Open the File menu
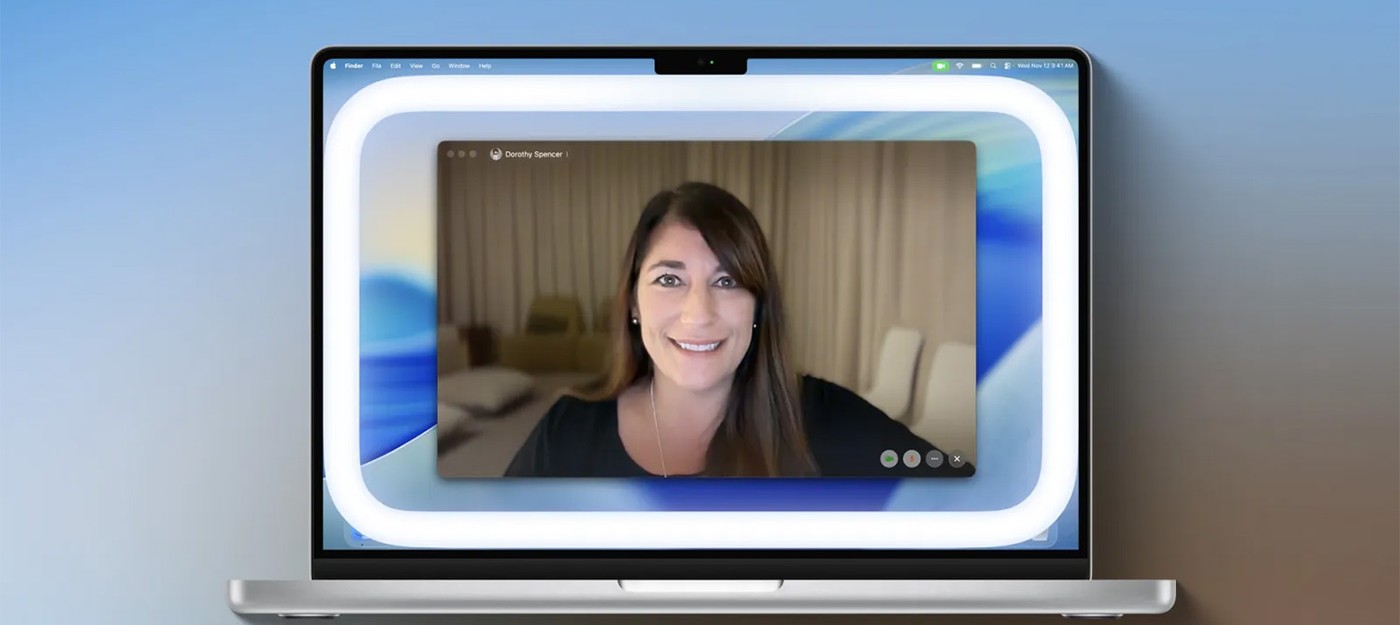The width and height of the screenshot is (1400, 625). pos(377,66)
